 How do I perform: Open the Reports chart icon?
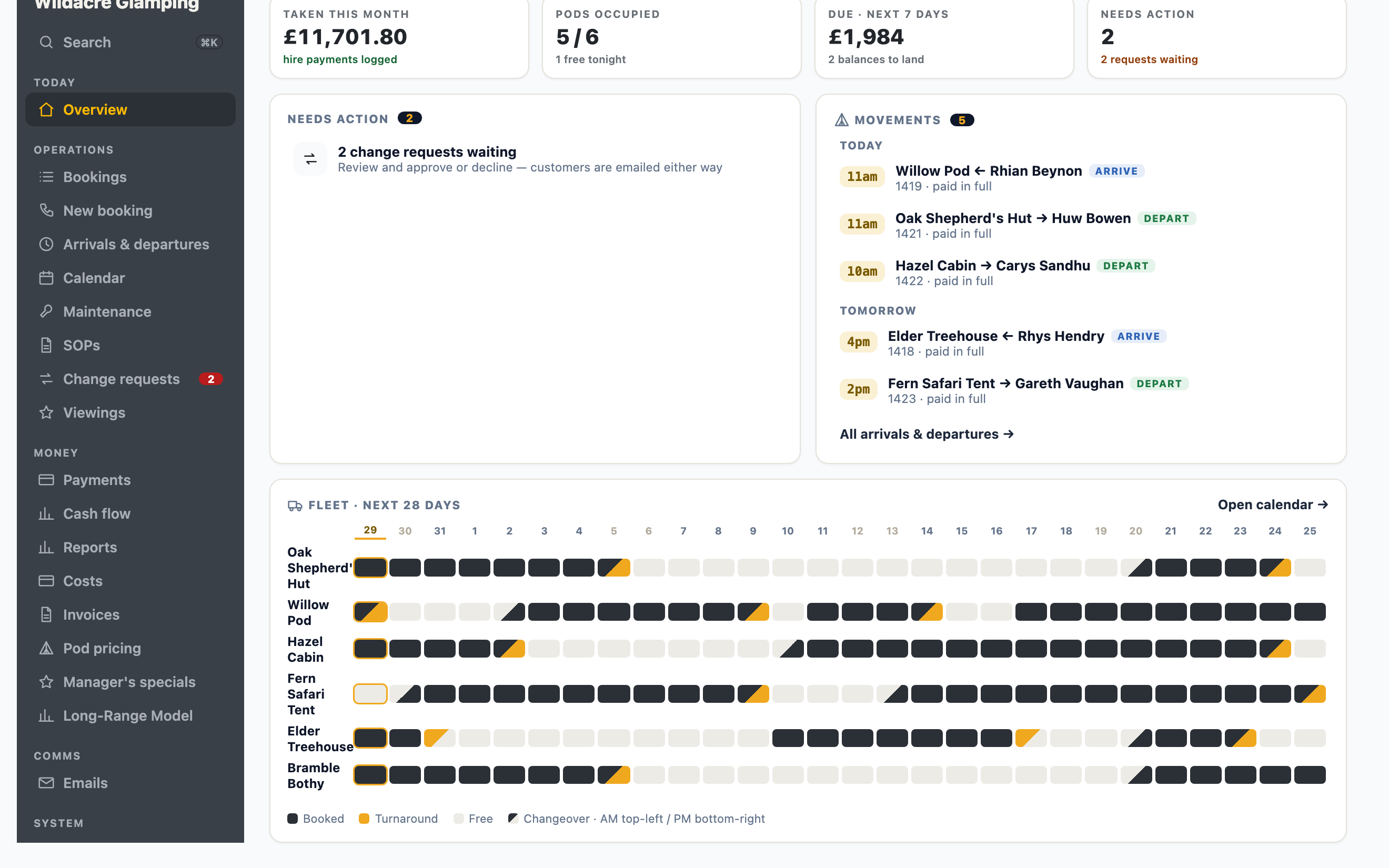click(x=46, y=547)
